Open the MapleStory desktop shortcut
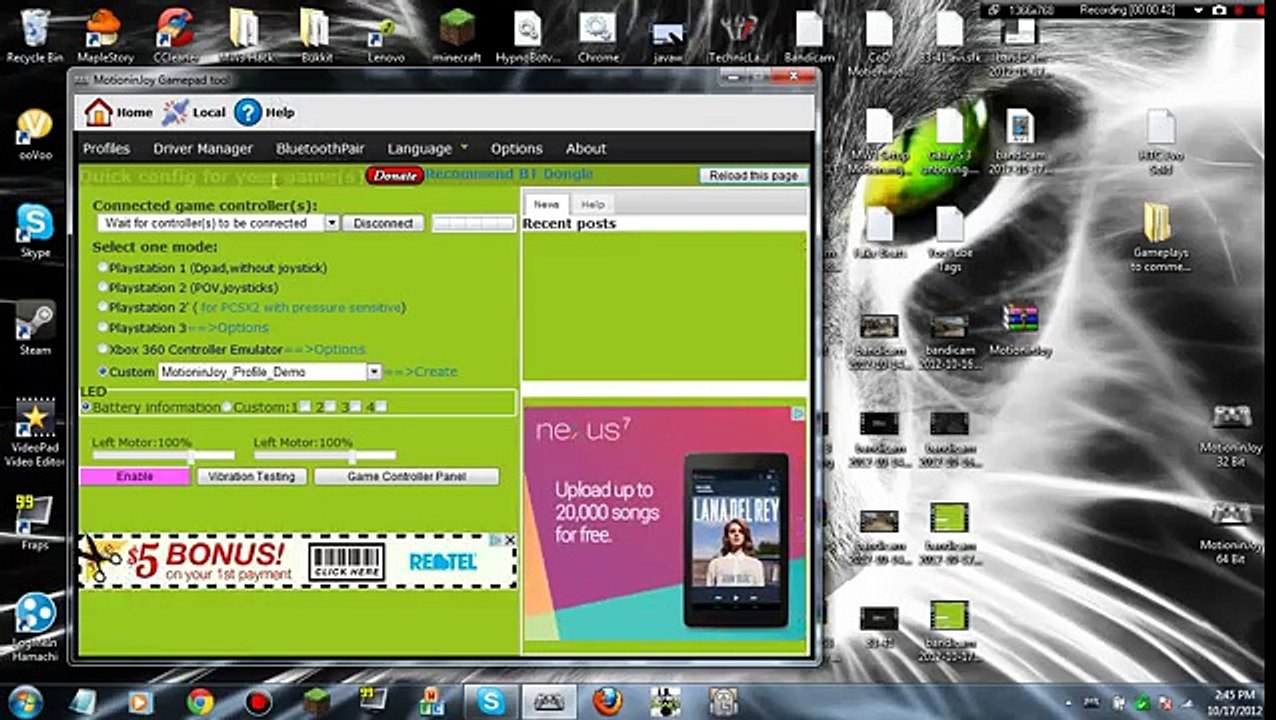1276x720 pixels. coord(105,35)
